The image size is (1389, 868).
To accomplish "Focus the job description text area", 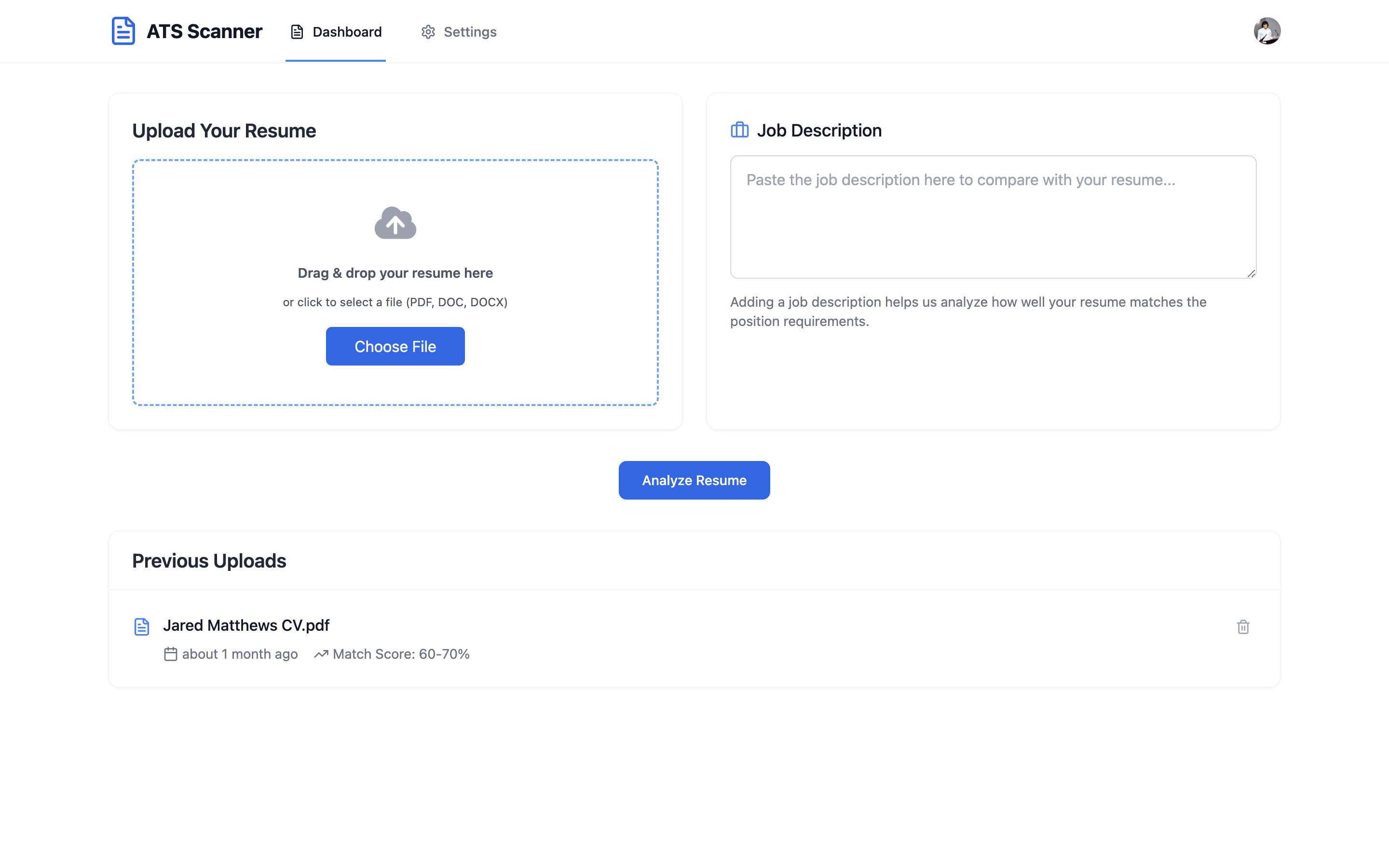I will click(x=993, y=217).
